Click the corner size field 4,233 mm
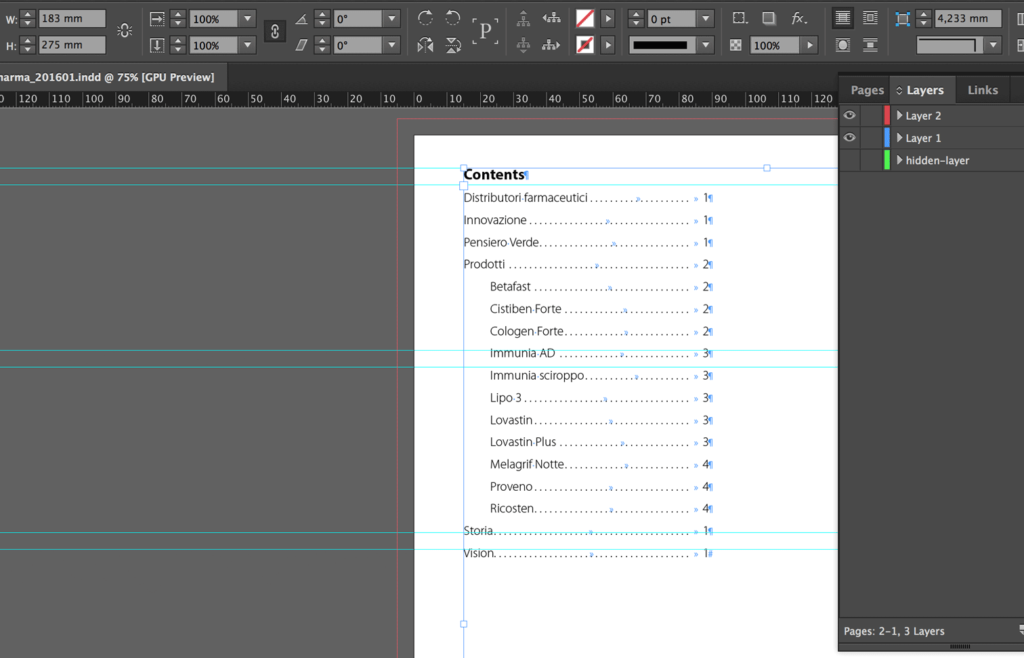 (x=968, y=18)
